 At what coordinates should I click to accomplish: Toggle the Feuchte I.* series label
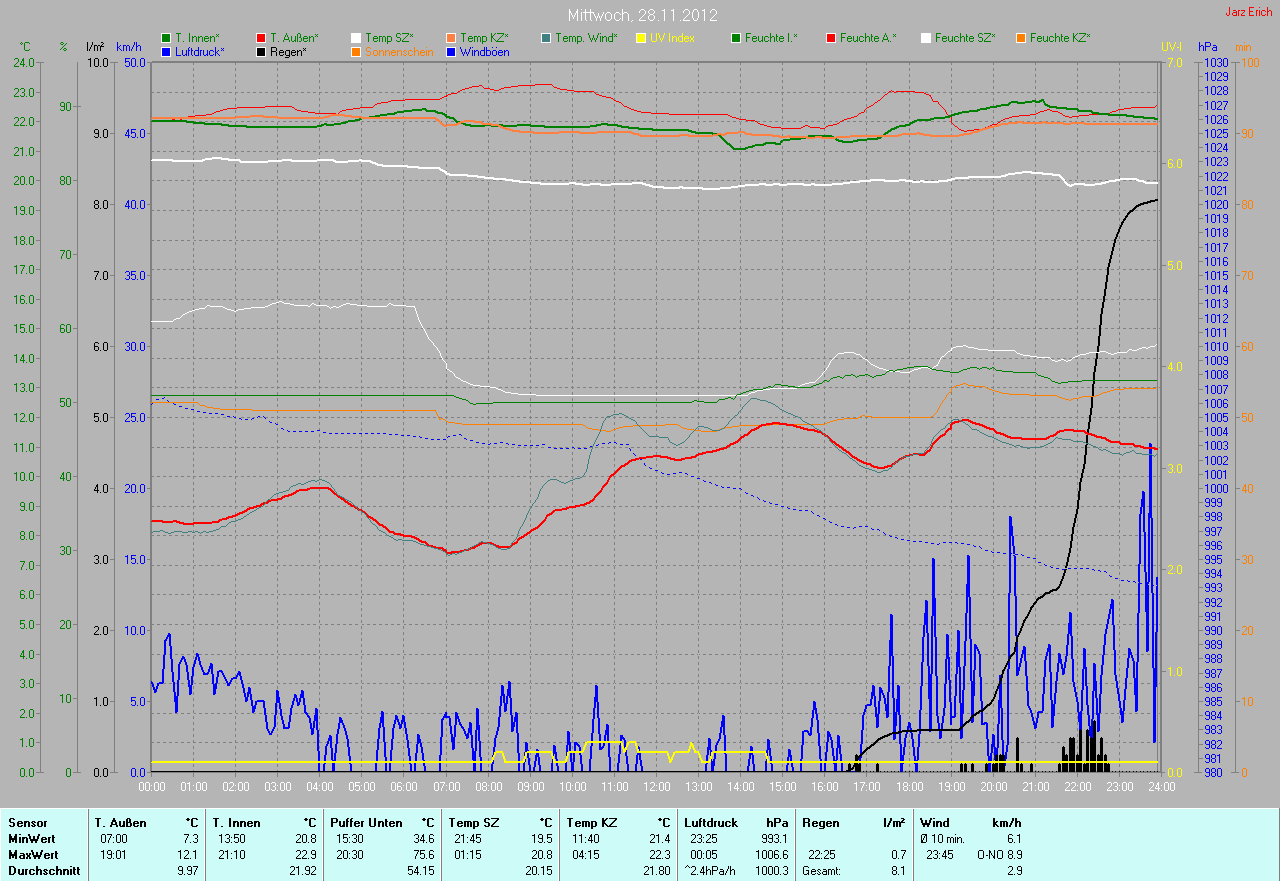(771, 38)
